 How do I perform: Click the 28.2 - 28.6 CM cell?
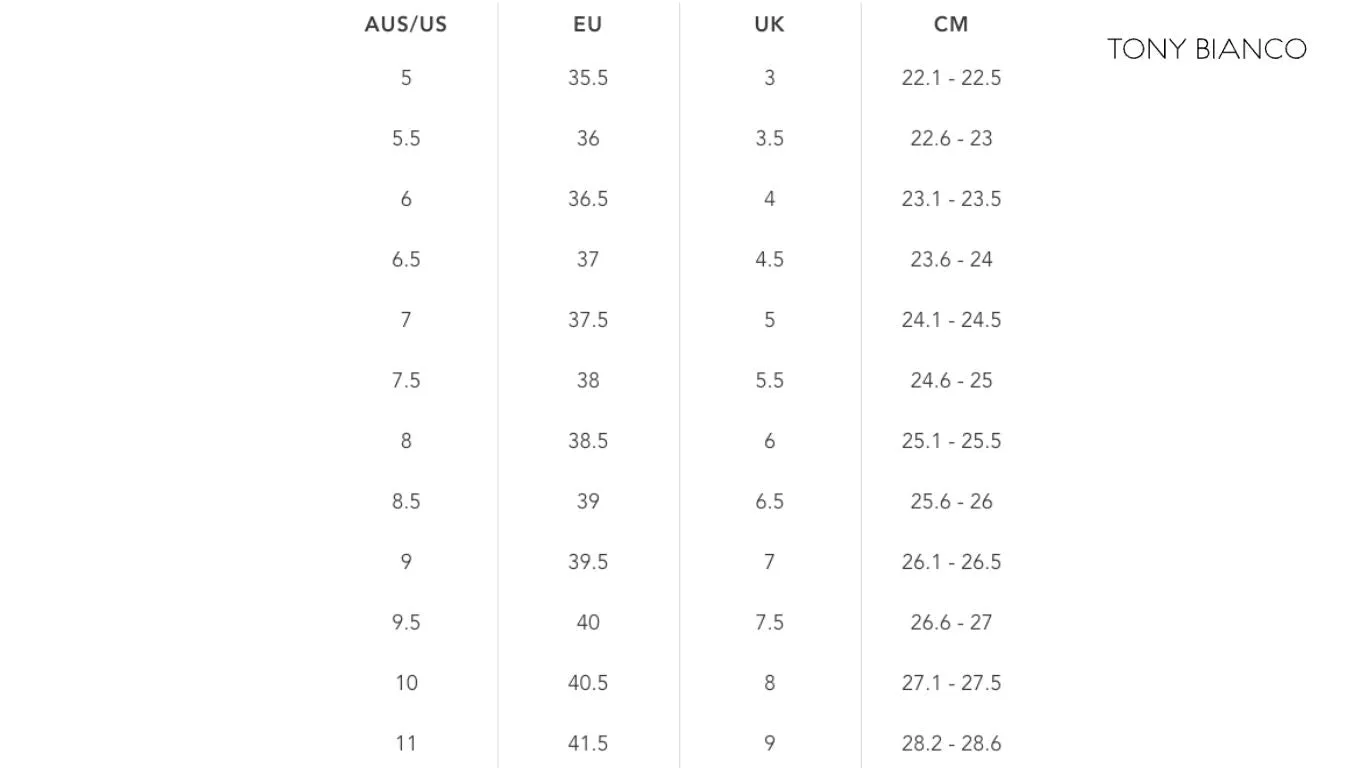[x=951, y=743]
